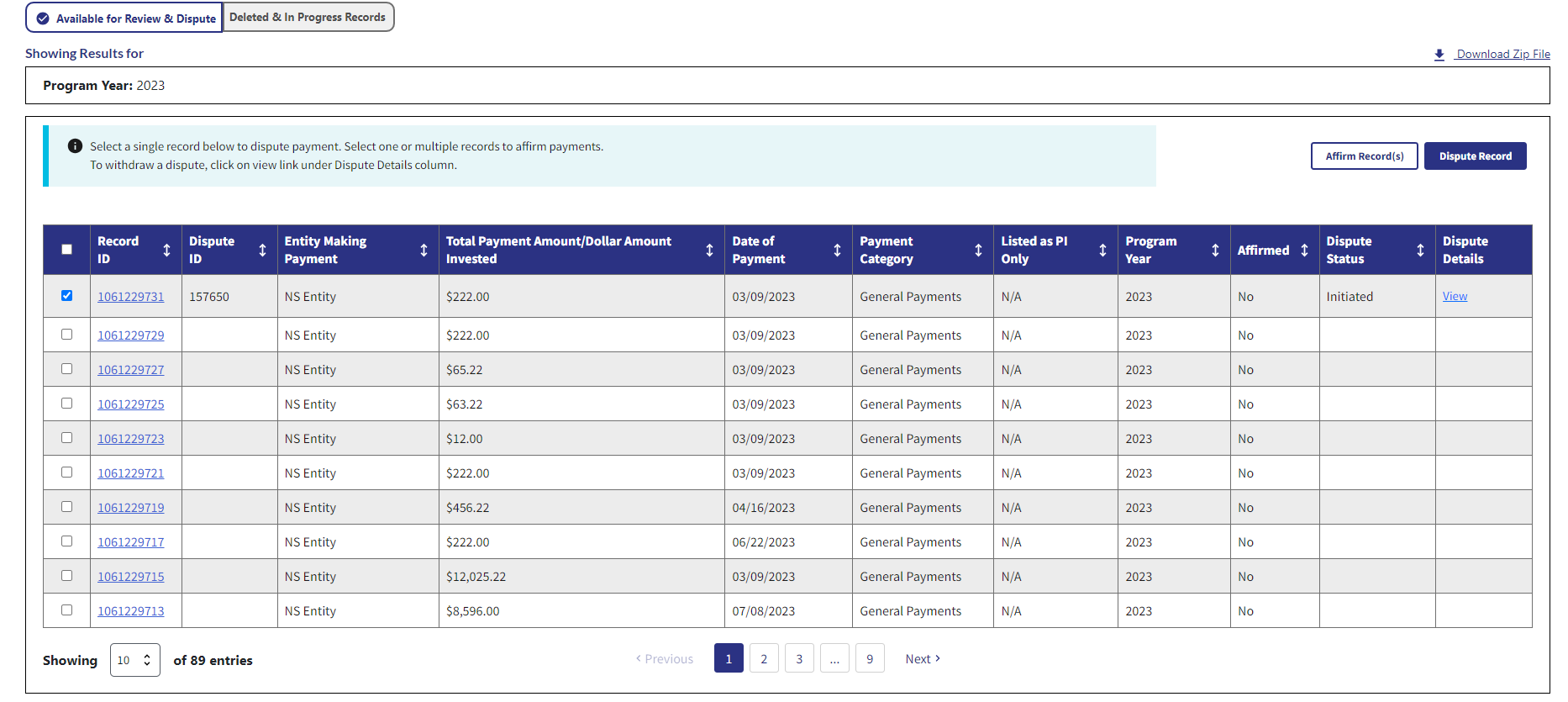Sort by Dispute Status column
The height and width of the screenshot is (702, 1568).
pyautogui.click(x=1420, y=251)
